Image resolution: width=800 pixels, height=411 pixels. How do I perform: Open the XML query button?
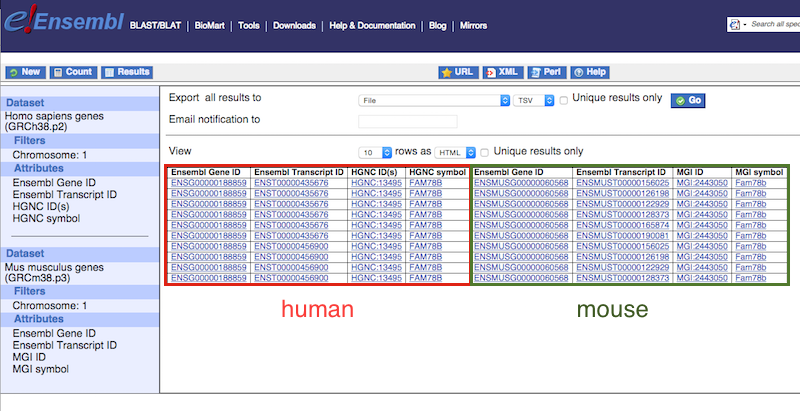coord(503,72)
